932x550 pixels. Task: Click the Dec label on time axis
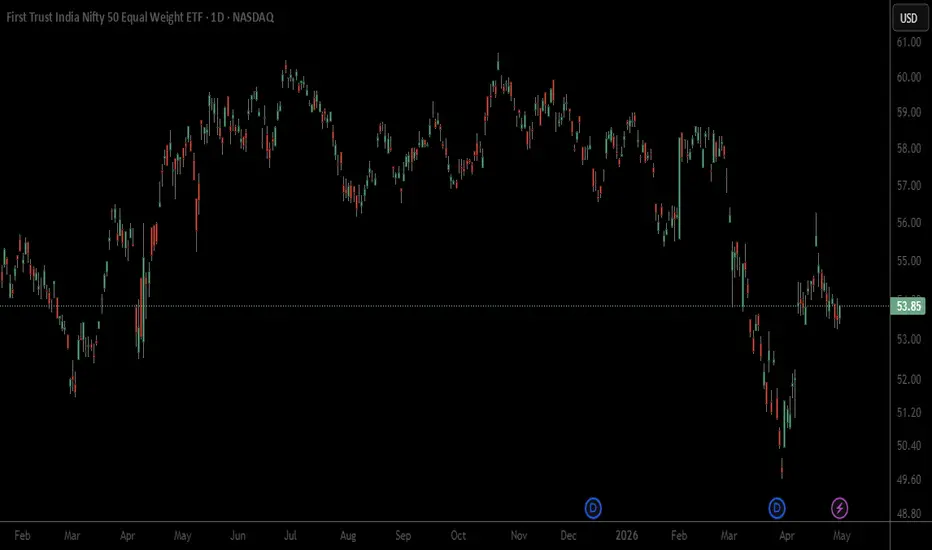pyautogui.click(x=568, y=536)
